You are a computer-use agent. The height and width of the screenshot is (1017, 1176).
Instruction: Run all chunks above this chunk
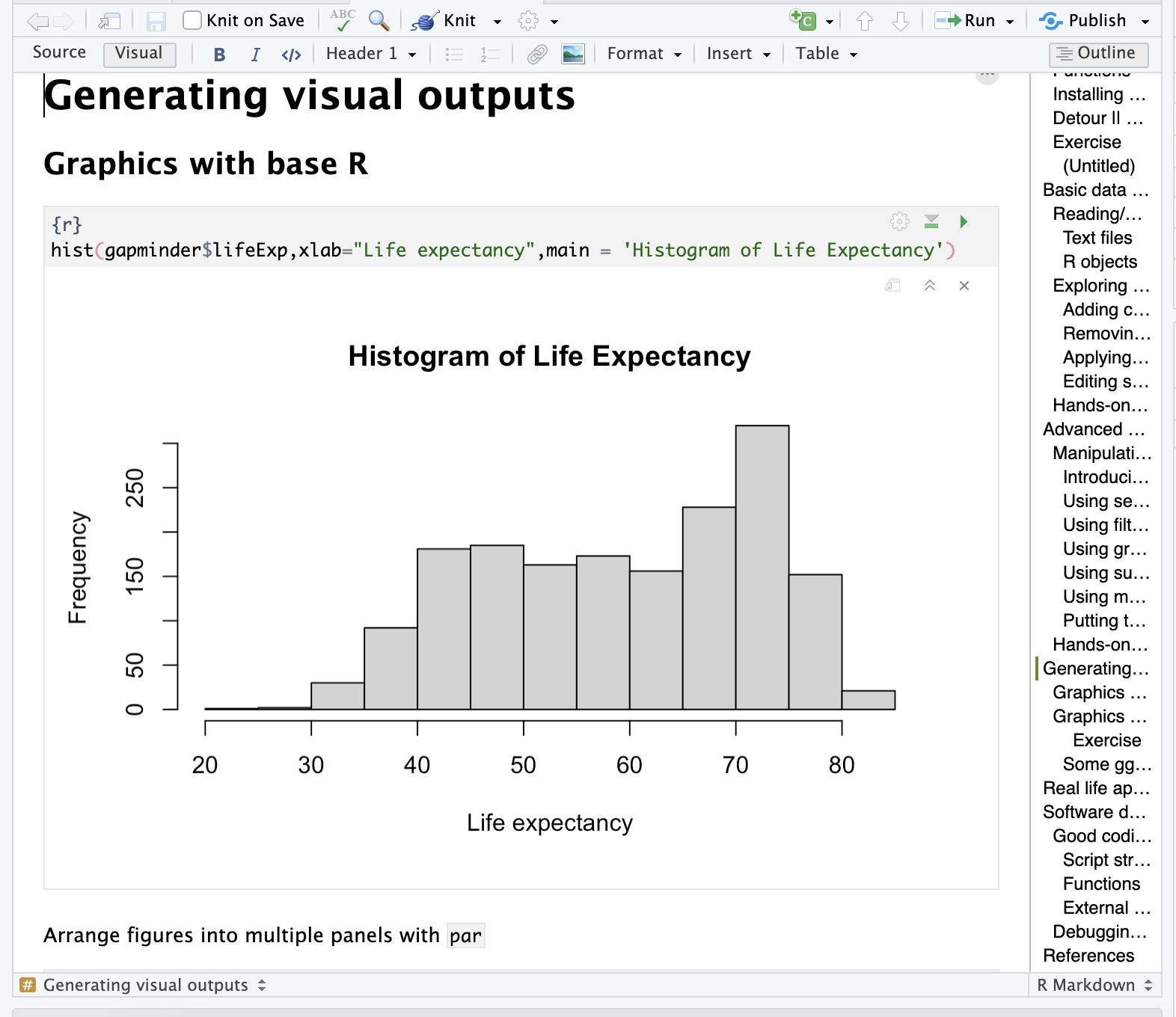(x=931, y=221)
